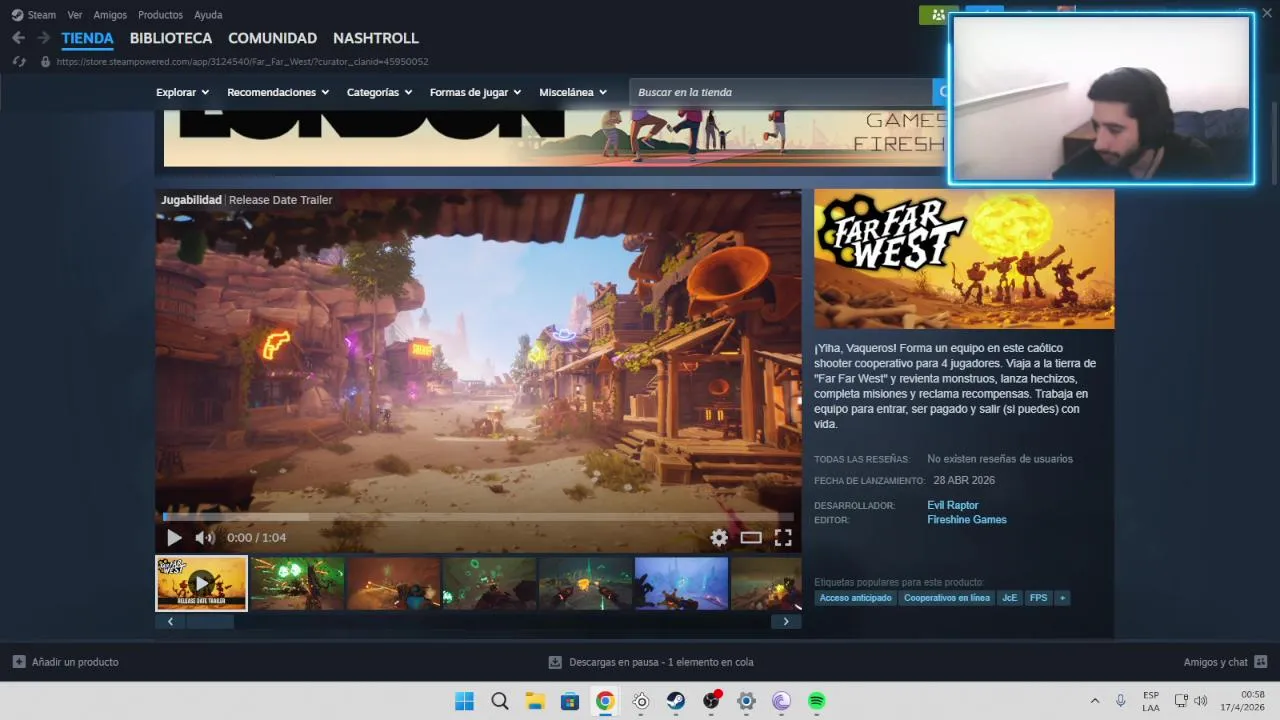
Task: Open the TIENDA tab
Action: pyautogui.click(x=87, y=38)
